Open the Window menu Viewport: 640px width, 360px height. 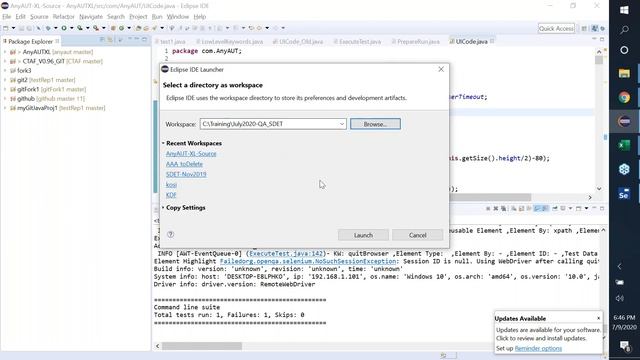pyautogui.click(x=178, y=17)
